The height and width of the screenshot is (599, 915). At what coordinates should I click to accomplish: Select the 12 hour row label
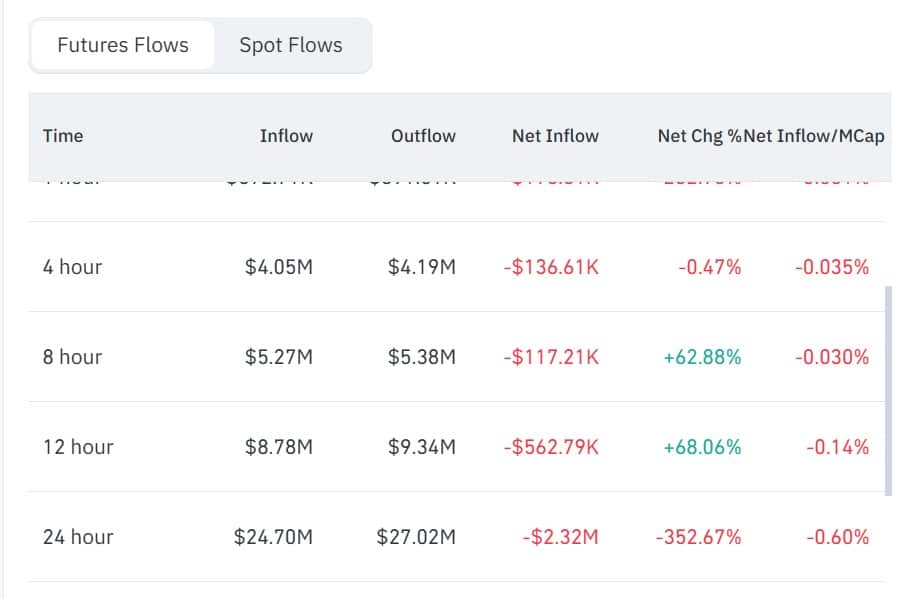pos(78,447)
